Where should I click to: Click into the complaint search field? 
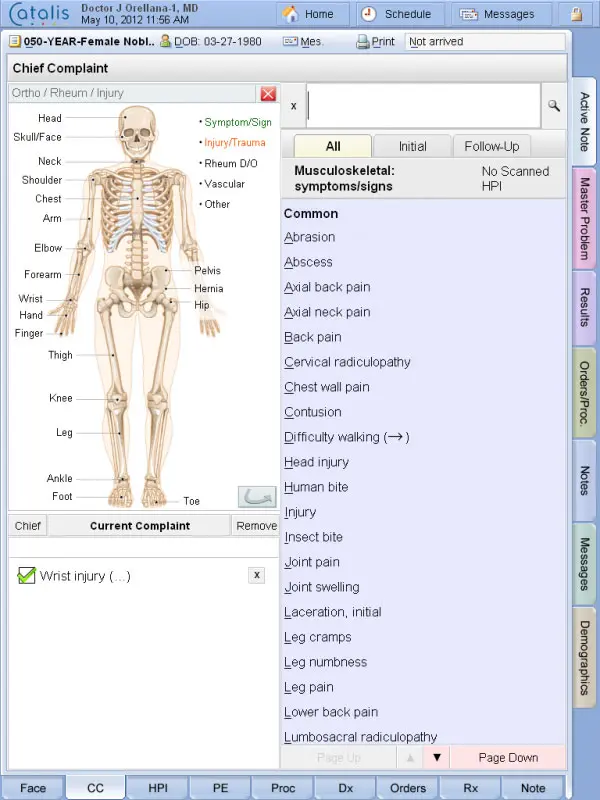423,106
